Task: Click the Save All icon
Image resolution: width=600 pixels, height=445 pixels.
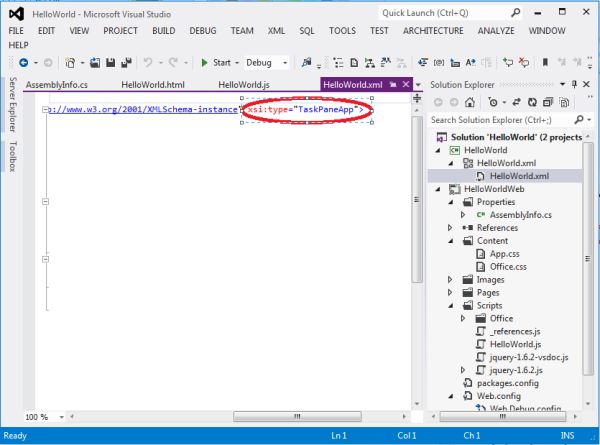Action: [126, 62]
